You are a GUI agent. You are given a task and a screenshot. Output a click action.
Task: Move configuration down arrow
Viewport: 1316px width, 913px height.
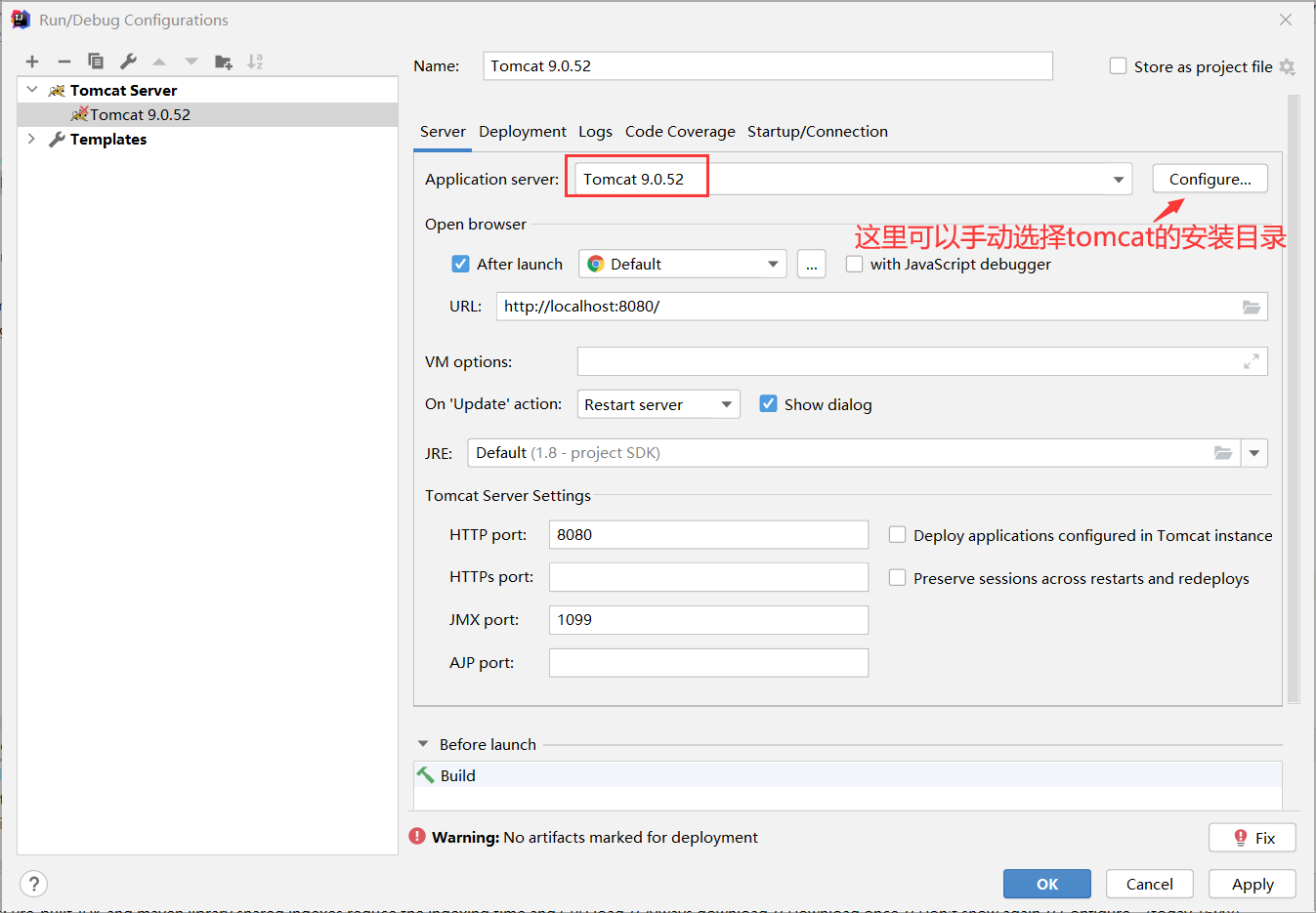click(191, 62)
